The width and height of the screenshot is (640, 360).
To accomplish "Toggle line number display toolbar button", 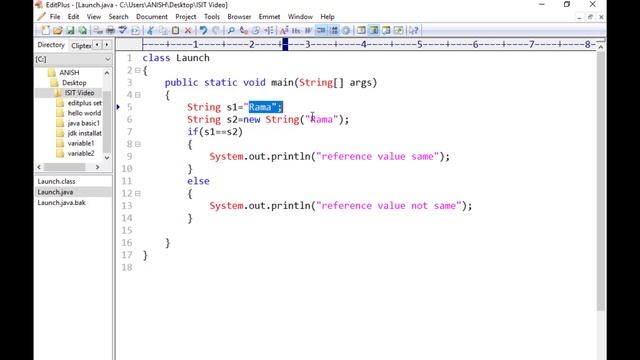I will pos(334,30).
